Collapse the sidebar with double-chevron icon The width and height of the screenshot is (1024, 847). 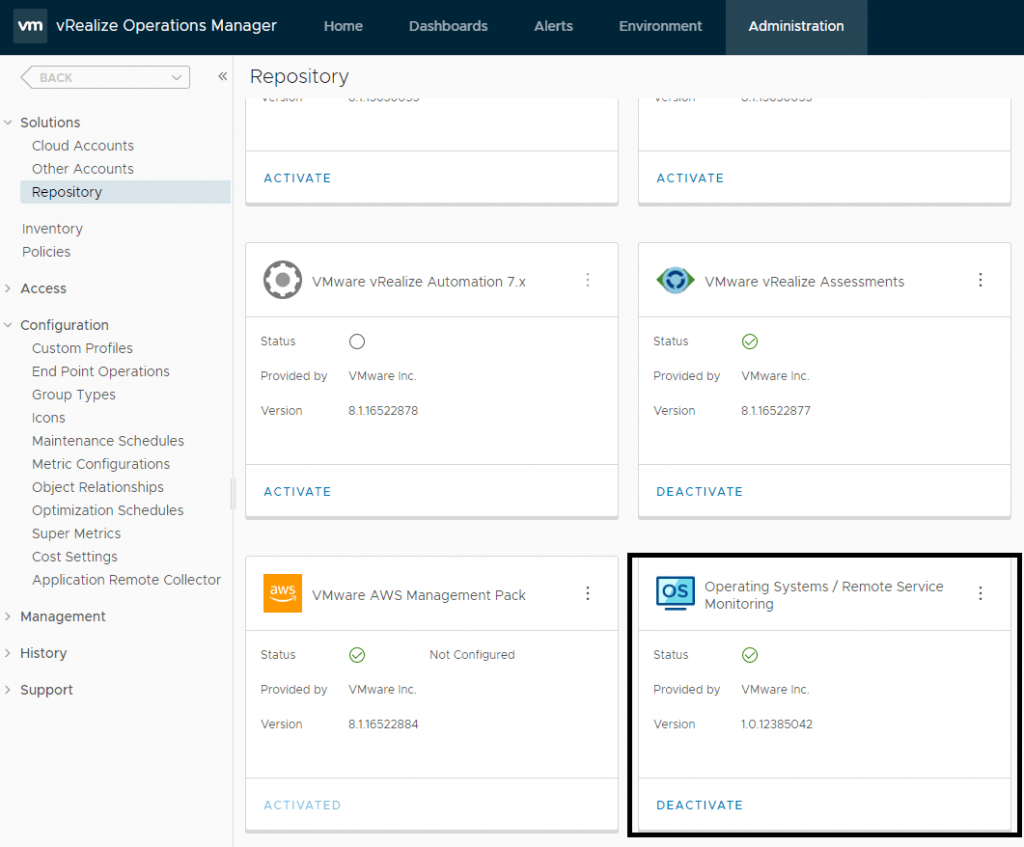(222, 77)
